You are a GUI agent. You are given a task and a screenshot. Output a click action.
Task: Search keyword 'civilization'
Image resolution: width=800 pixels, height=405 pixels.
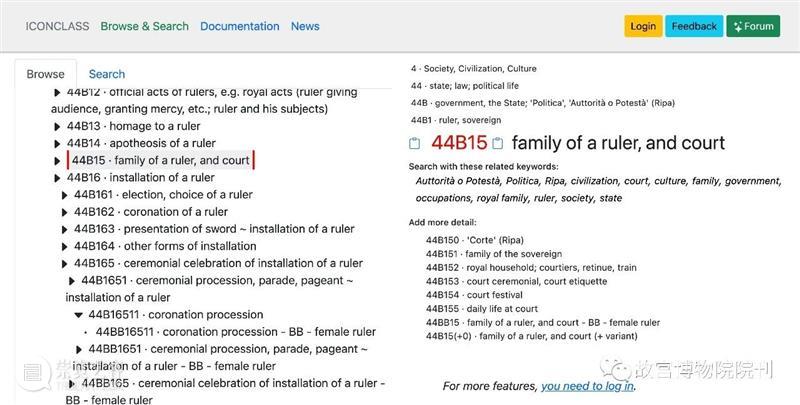594,181
